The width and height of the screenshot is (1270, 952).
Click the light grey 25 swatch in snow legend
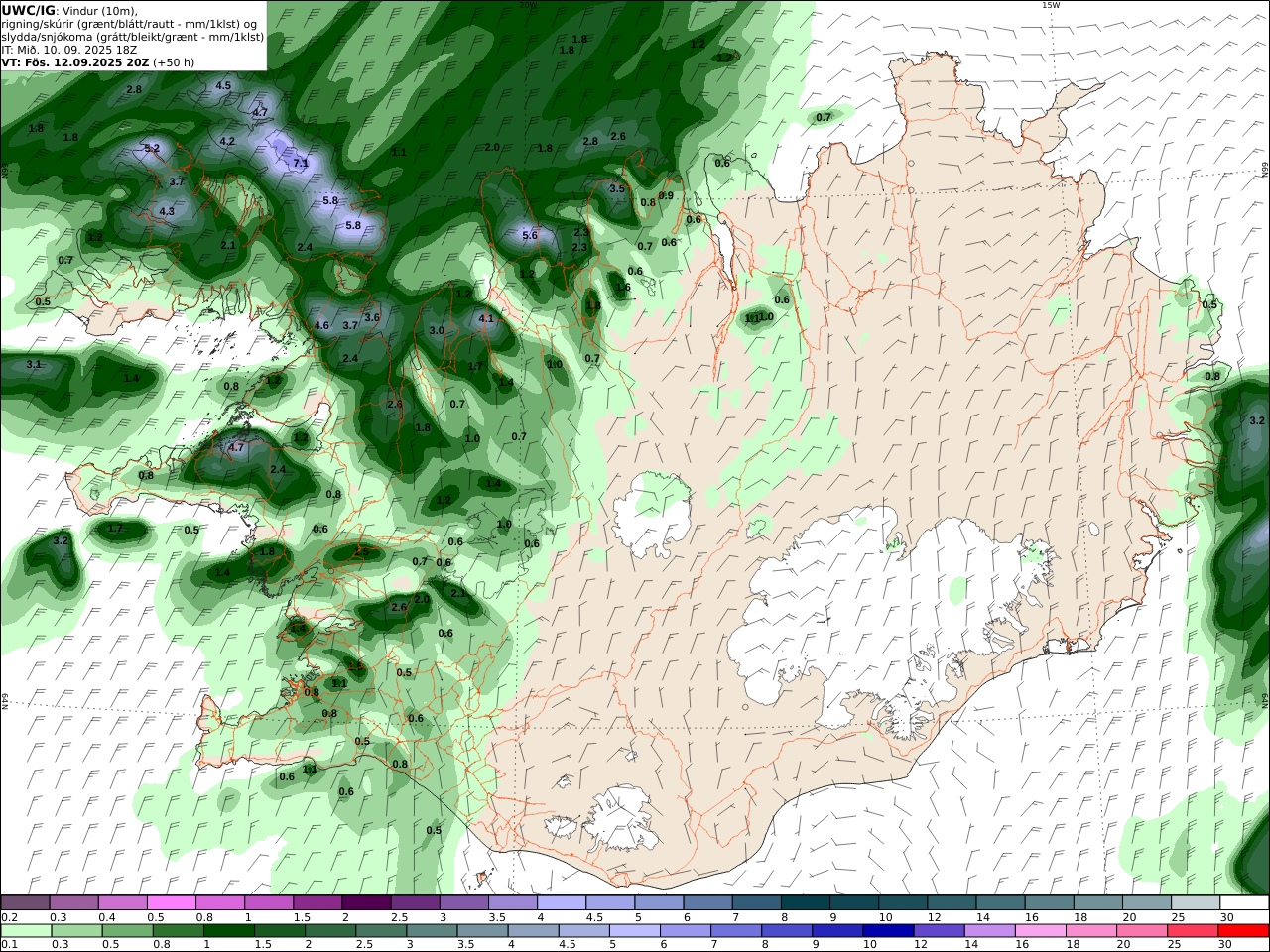coord(1196,903)
